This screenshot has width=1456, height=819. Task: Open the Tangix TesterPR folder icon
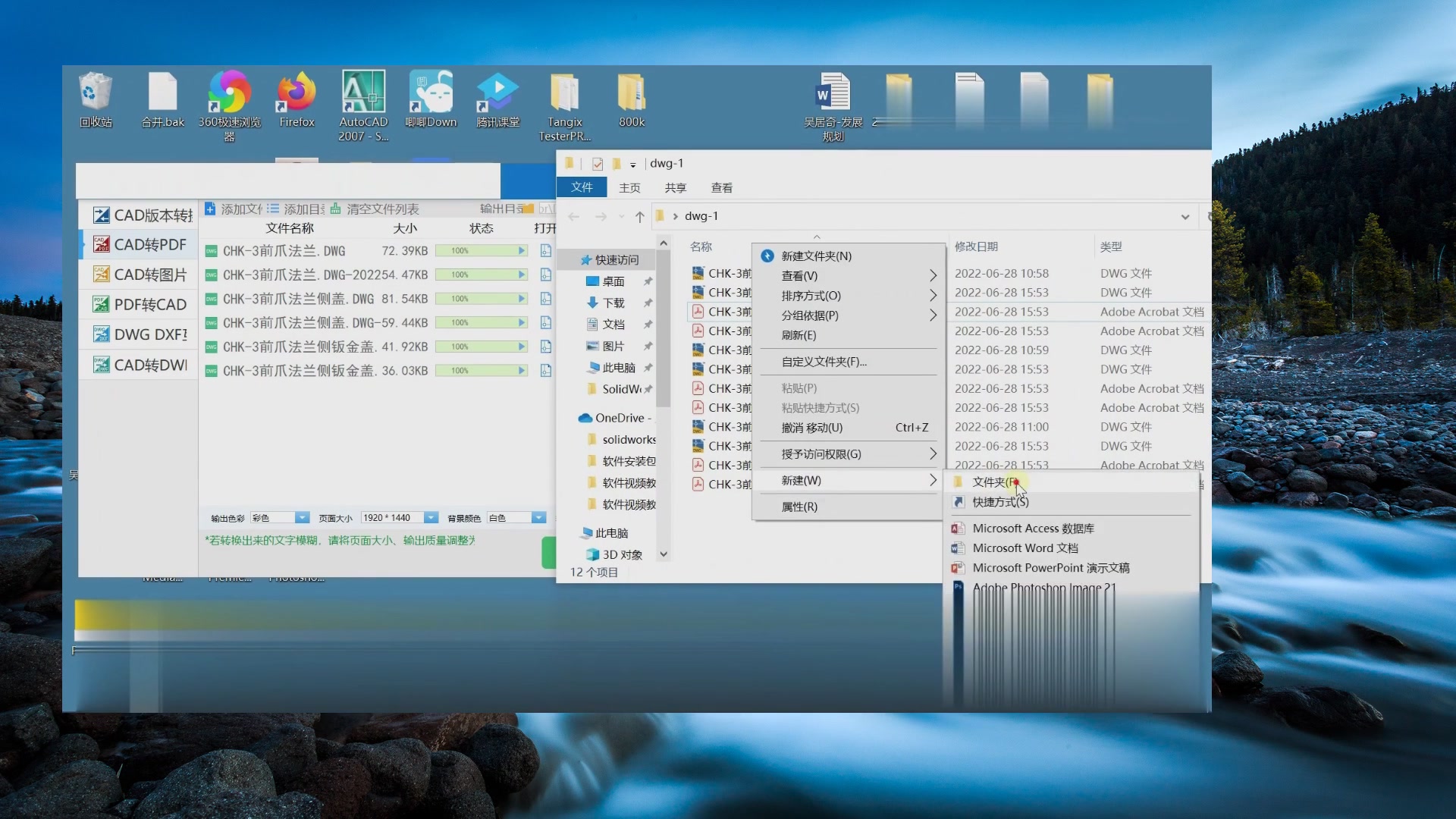point(564,106)
